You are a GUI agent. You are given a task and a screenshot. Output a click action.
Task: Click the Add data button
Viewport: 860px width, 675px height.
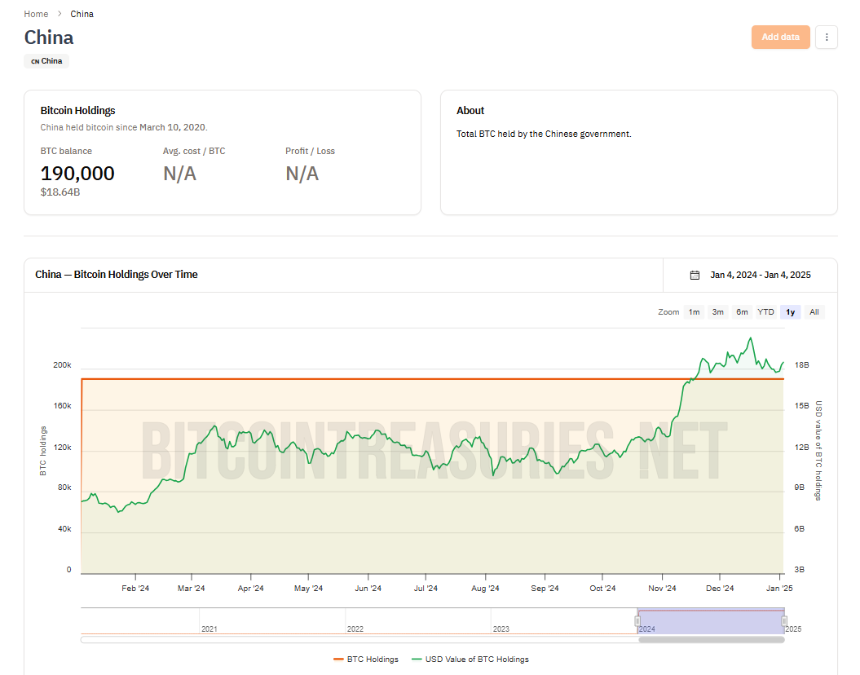pyautogui.click(x=780, y=37)
